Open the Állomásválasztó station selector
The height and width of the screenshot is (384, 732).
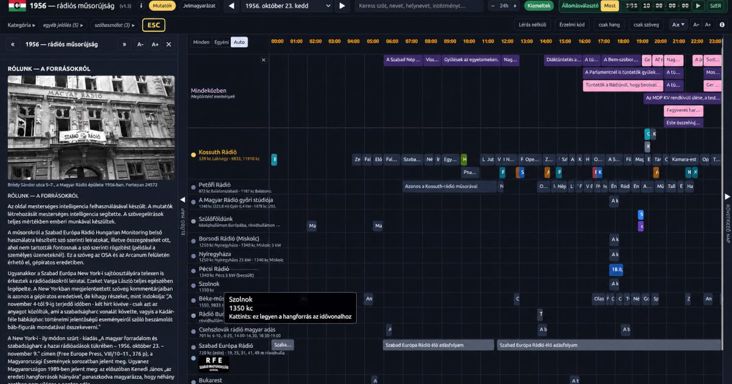(579, 6)
